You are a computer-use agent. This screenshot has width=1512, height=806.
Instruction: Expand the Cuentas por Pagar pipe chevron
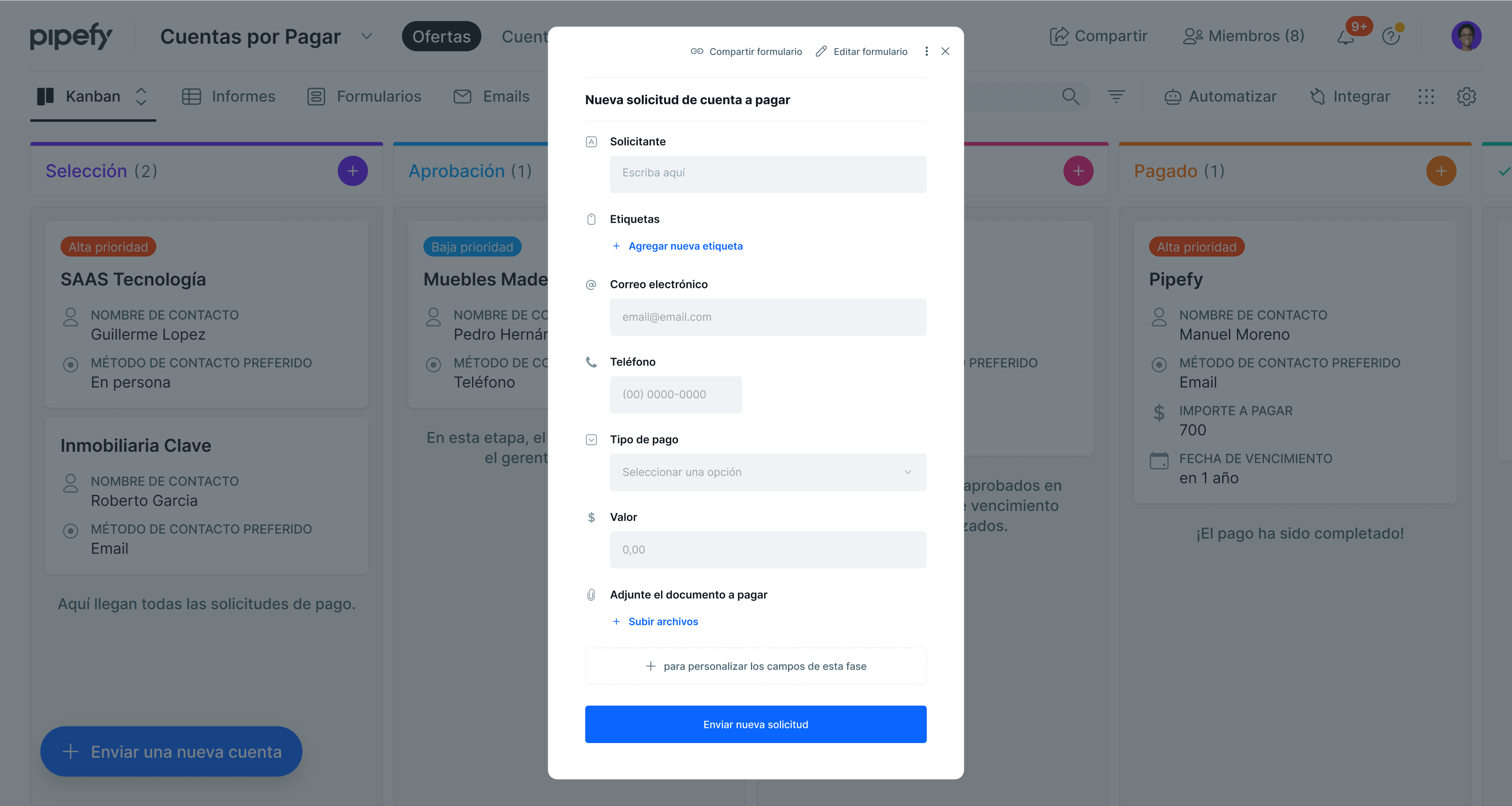(x=367, y=37)
